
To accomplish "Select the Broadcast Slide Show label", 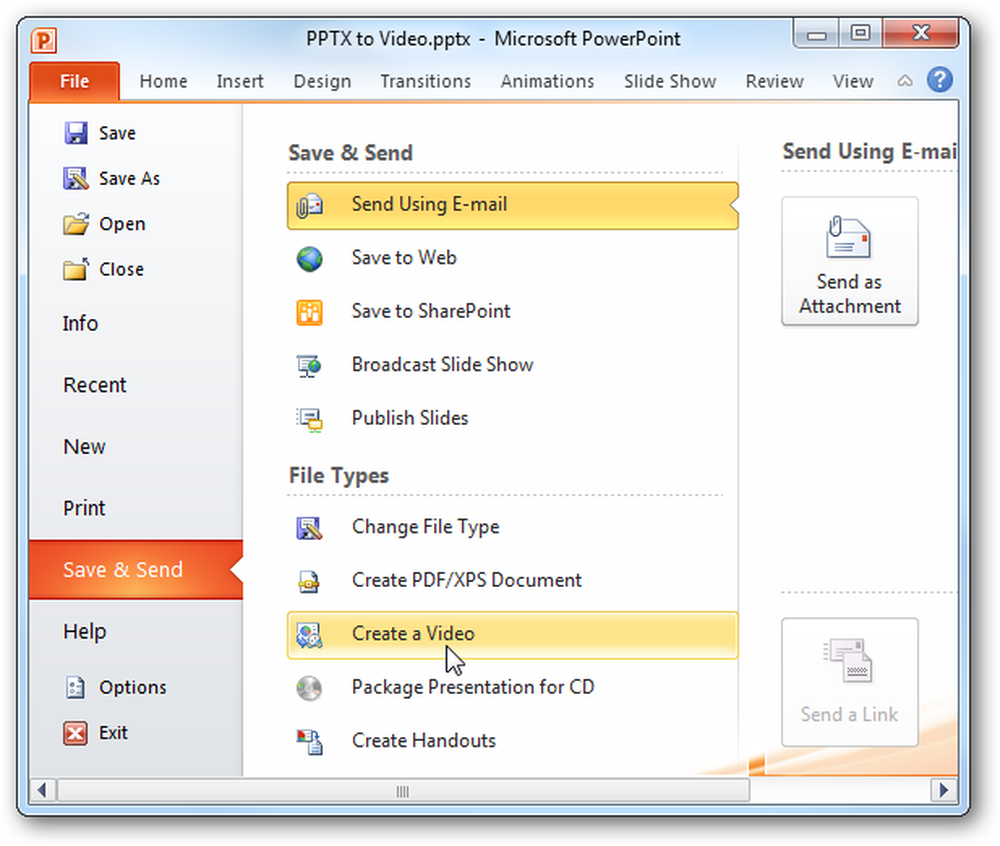I will [442, 365].
